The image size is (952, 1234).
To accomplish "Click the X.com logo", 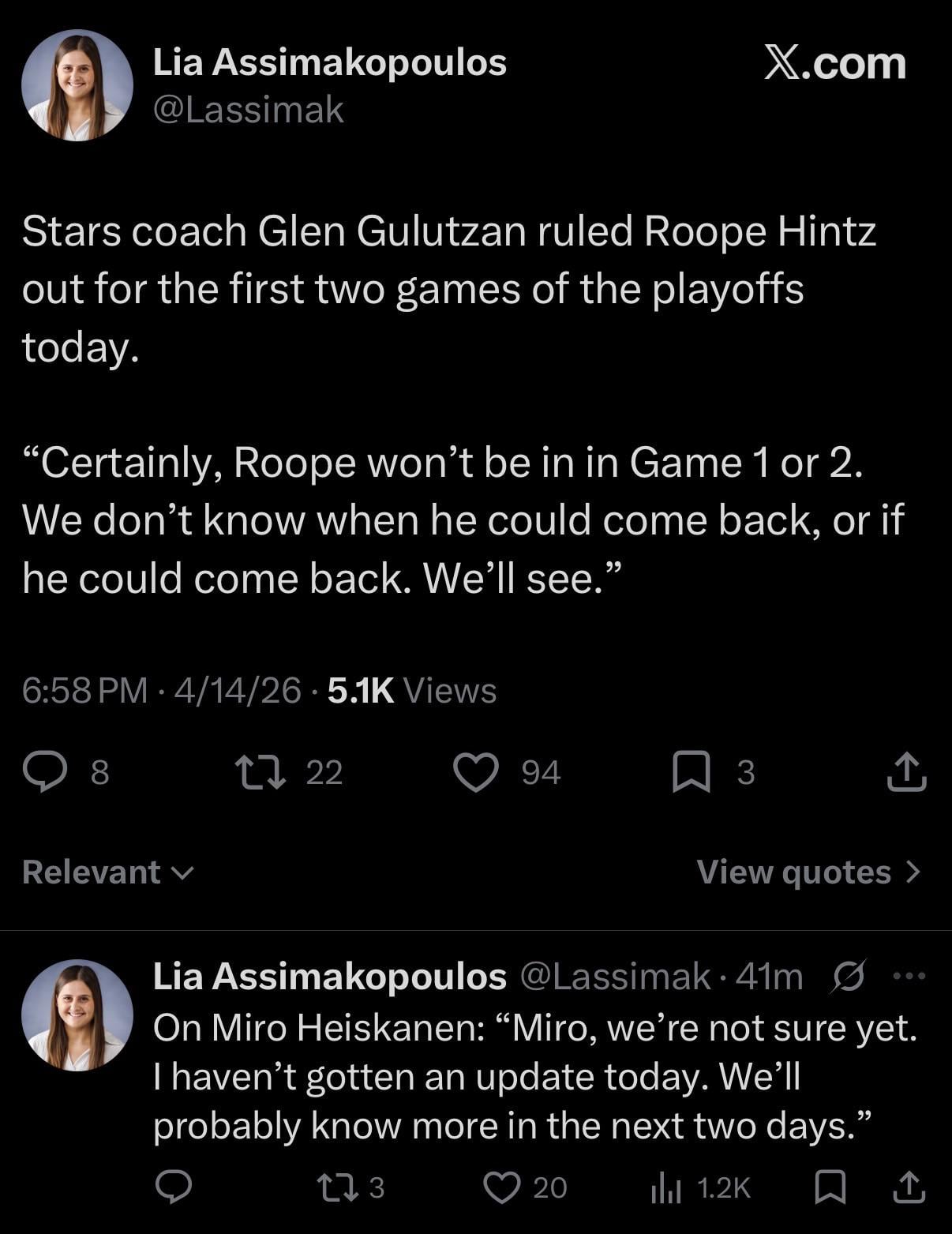I will coord(834,63).
